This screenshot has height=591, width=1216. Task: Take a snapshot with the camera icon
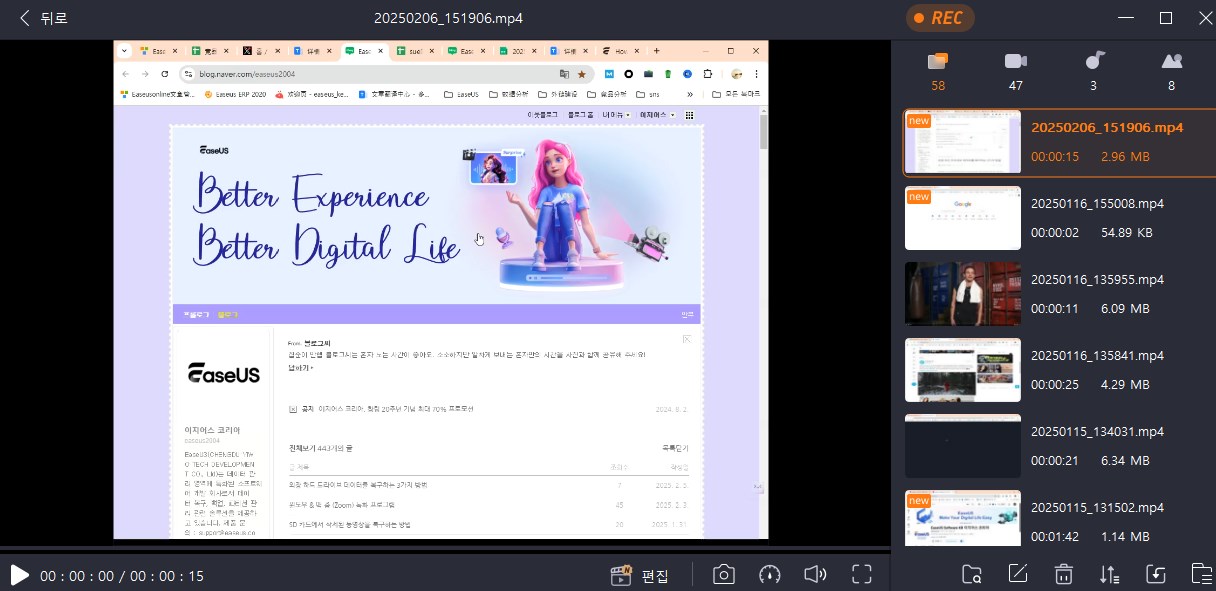[x=723, y=574]
